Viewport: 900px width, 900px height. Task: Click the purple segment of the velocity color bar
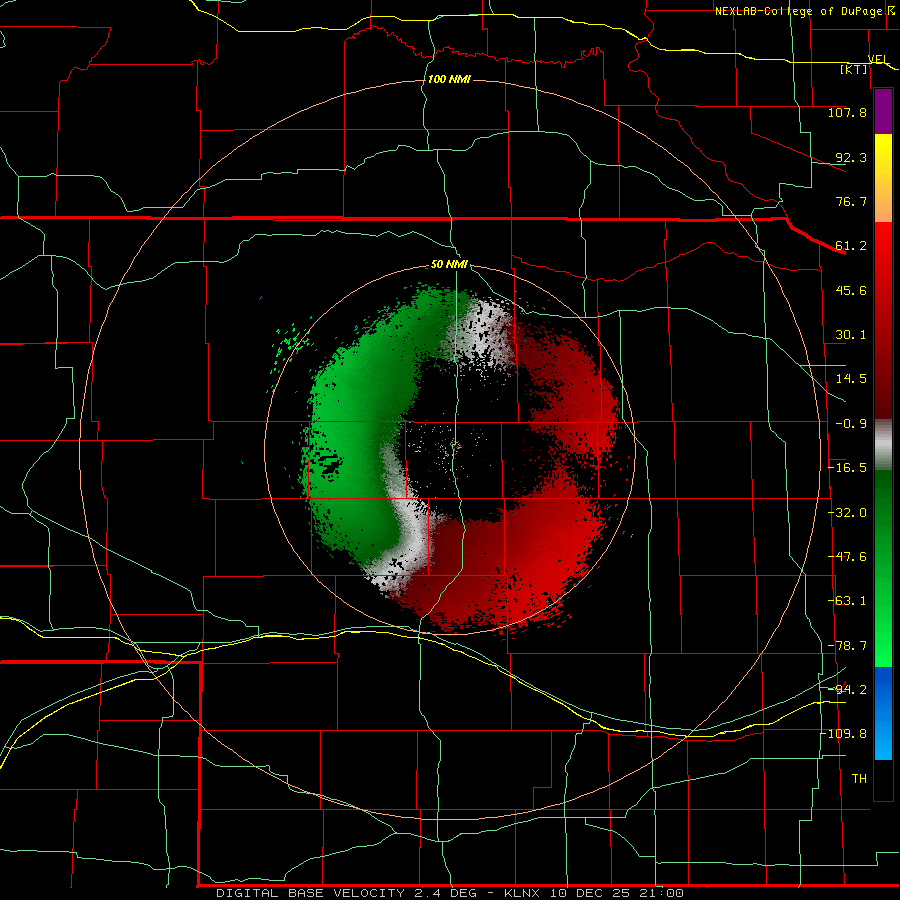point(883,111)
